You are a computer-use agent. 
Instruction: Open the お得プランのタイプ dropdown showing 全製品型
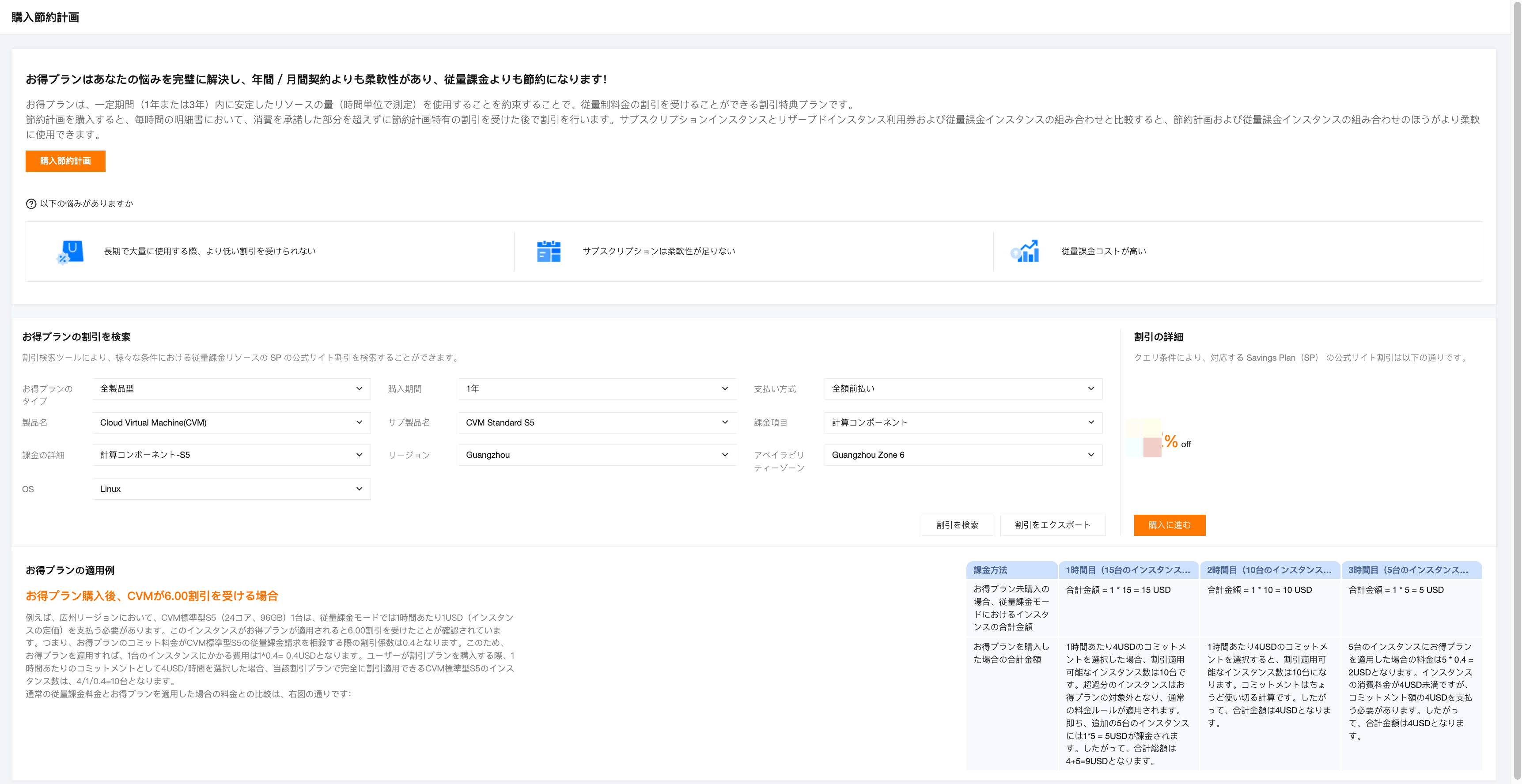click(231, 388)
